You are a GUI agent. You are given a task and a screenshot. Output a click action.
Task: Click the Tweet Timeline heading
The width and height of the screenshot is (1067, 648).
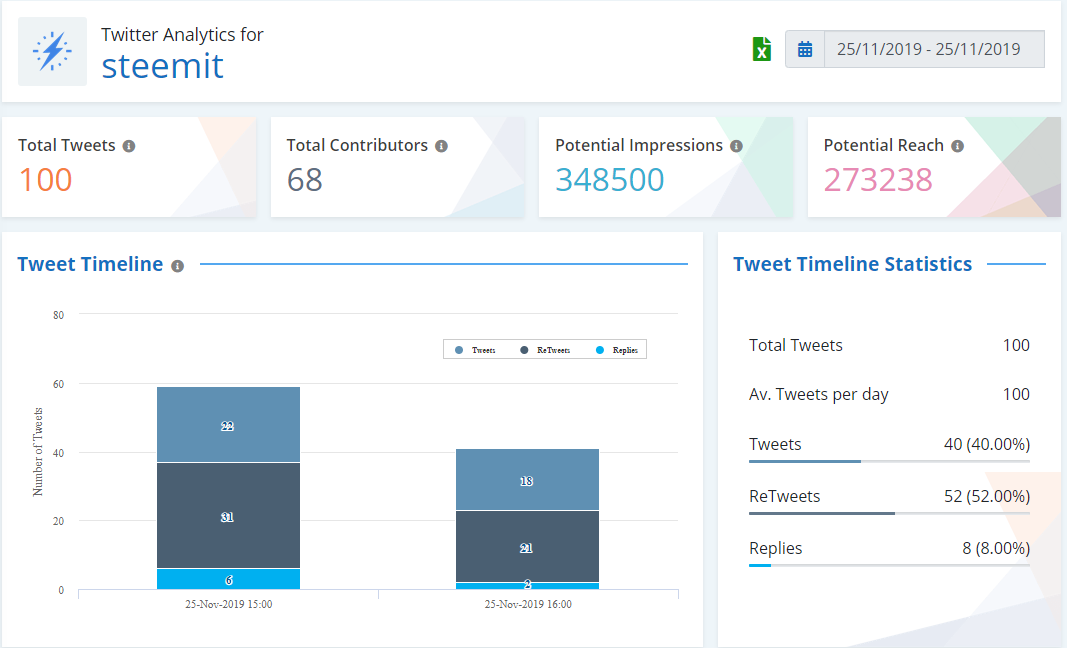pyautogui.click(x=91, y=264)
